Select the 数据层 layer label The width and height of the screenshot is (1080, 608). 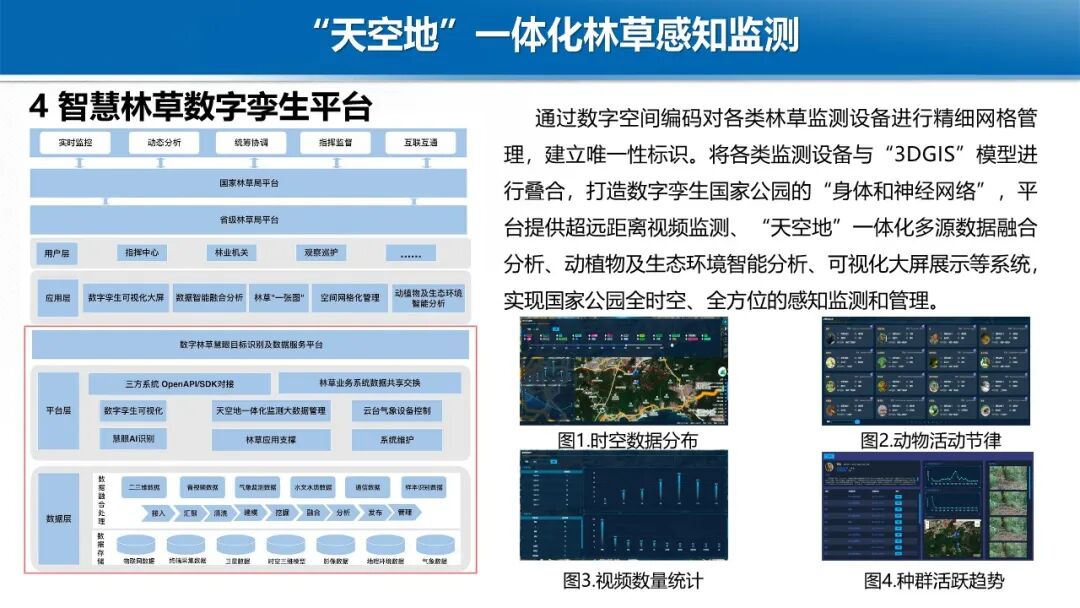(59, 518)
